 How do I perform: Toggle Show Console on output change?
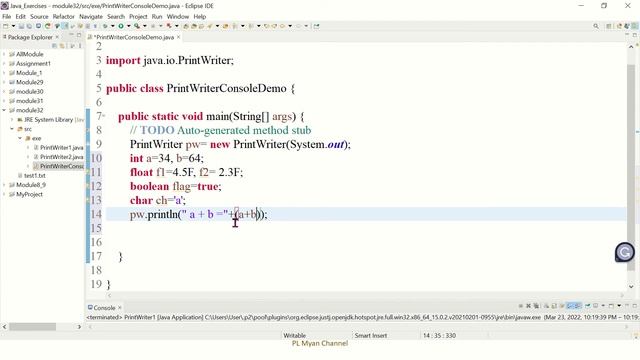(x=570, y=306)
